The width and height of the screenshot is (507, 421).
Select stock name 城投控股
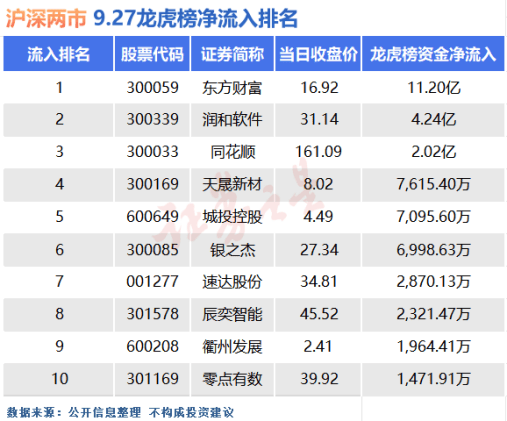click(232, 217)
